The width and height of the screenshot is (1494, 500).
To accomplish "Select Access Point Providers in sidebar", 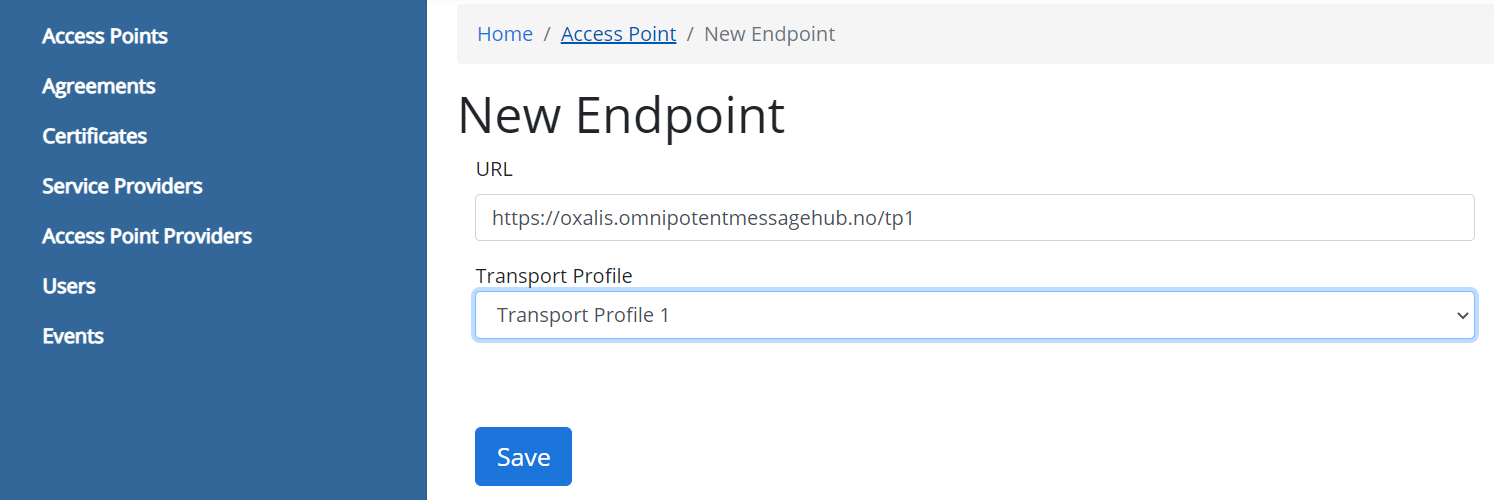I will coord(147,236).
